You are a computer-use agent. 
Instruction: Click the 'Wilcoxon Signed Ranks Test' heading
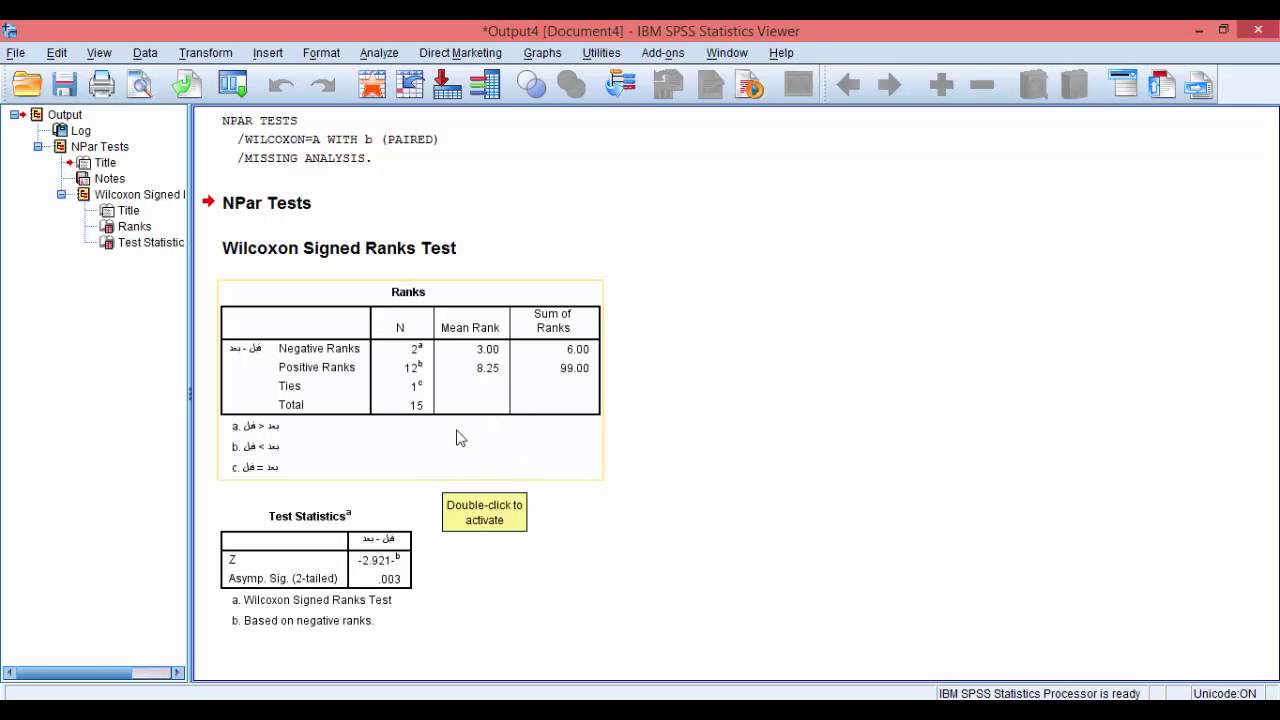pyautogui.click(x=339, y=248)
